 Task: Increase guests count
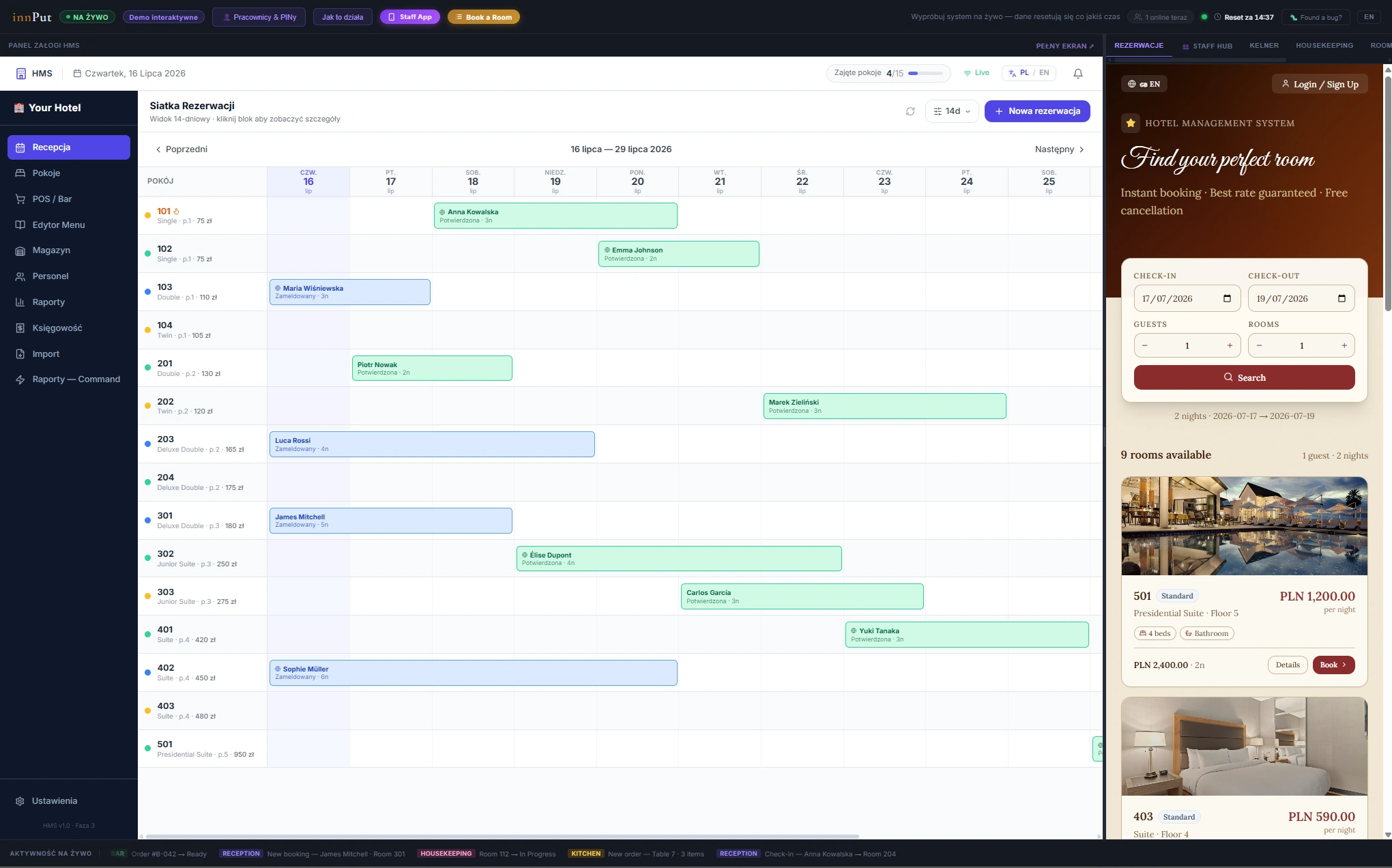1230,346
